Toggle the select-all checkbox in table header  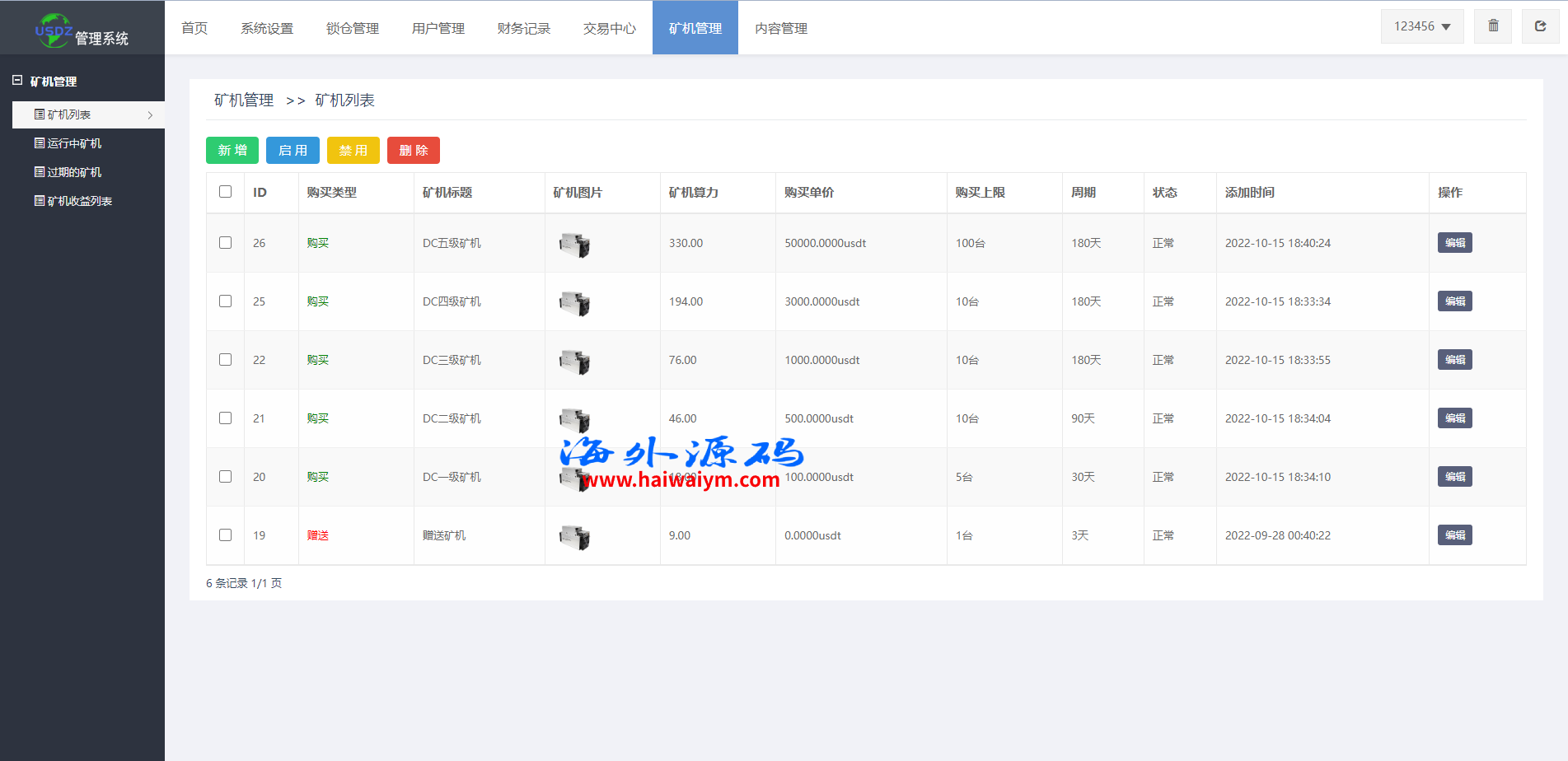pyautogui.click(x=225, y=192)
